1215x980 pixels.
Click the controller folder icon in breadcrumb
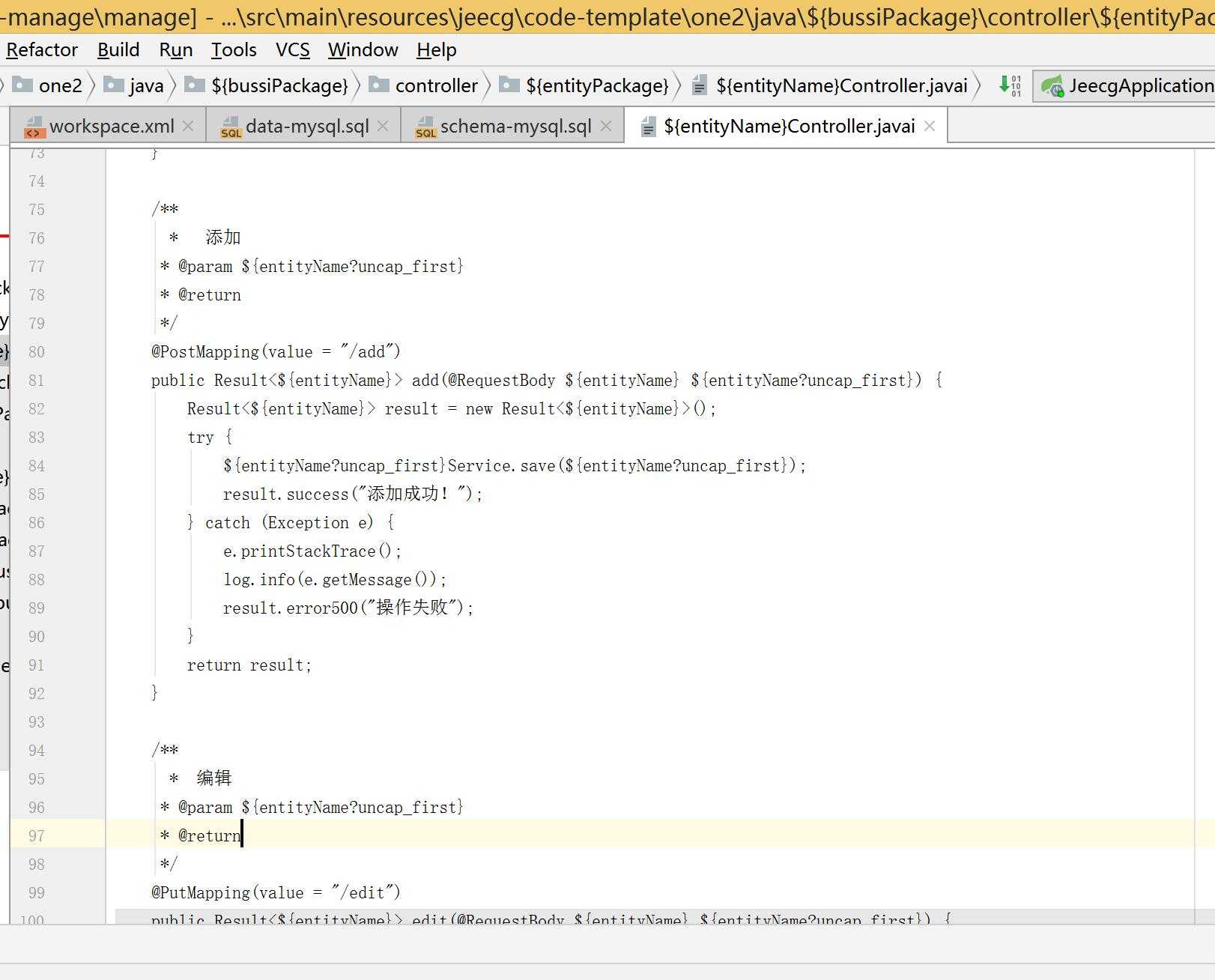point(380,85)
